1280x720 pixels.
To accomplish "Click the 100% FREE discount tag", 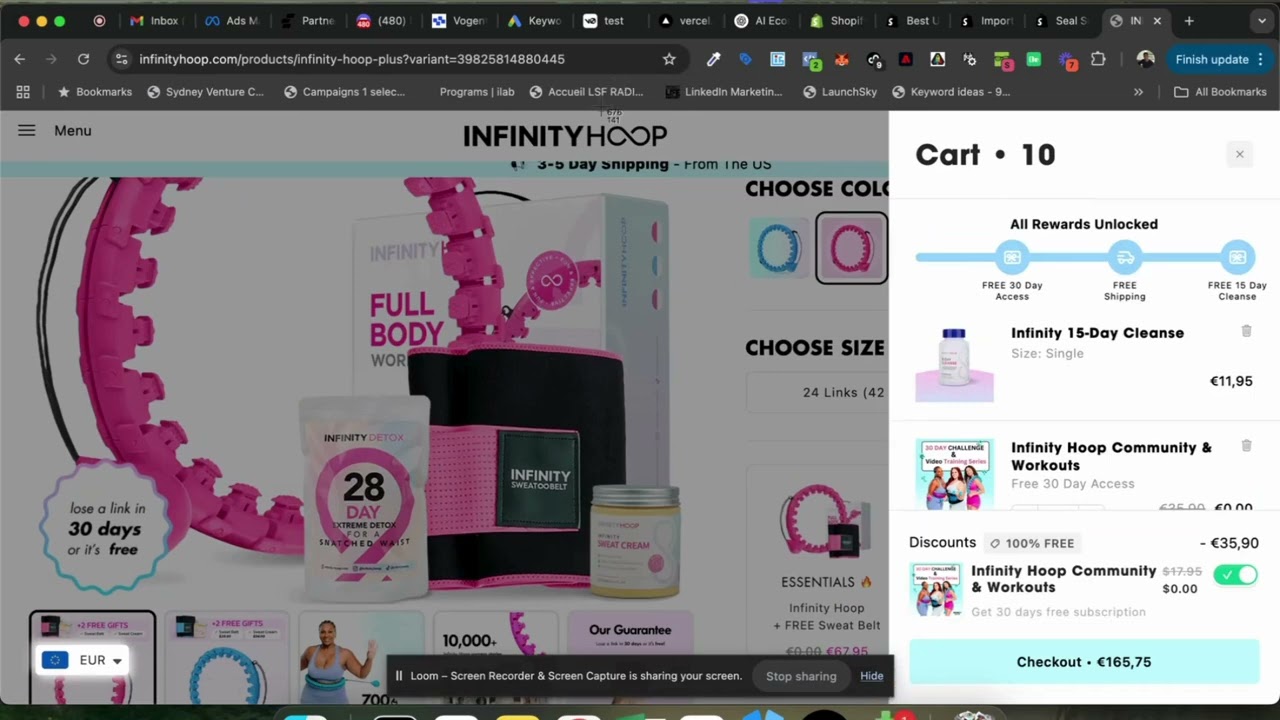I will 1032,543.
